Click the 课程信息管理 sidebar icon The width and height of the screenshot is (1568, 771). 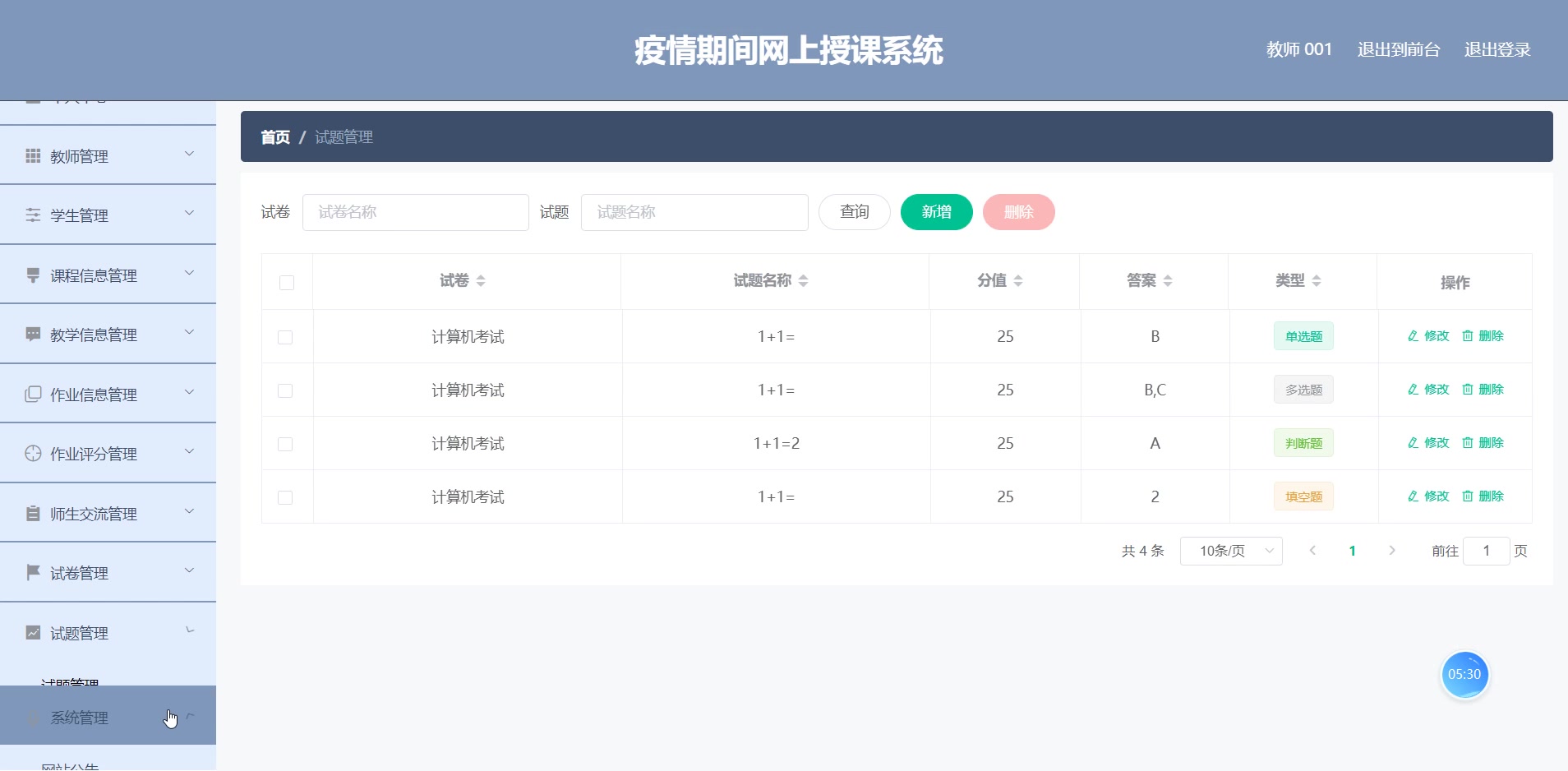coord(33,275)
